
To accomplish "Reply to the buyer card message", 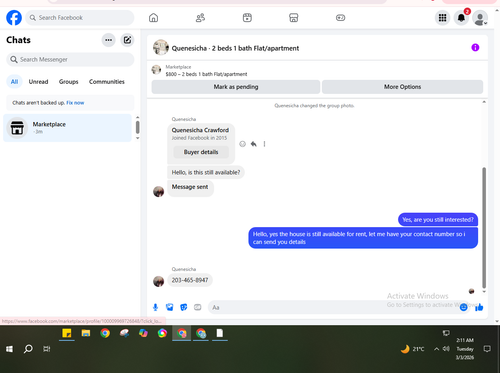I will click(254, 144).
